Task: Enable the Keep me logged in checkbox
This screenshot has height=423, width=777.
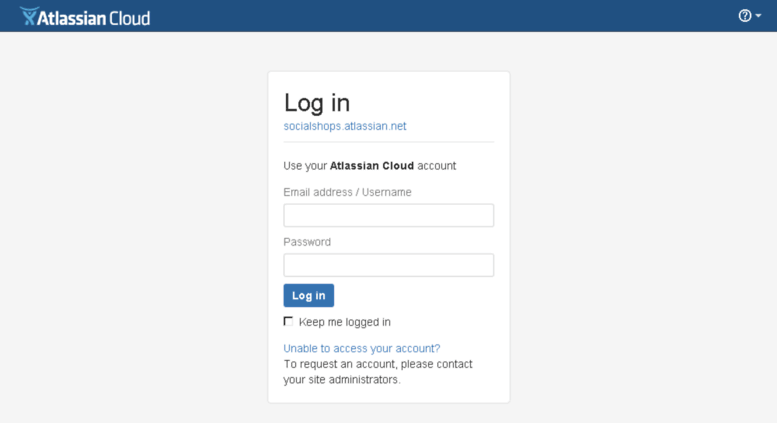Action: 288,321
